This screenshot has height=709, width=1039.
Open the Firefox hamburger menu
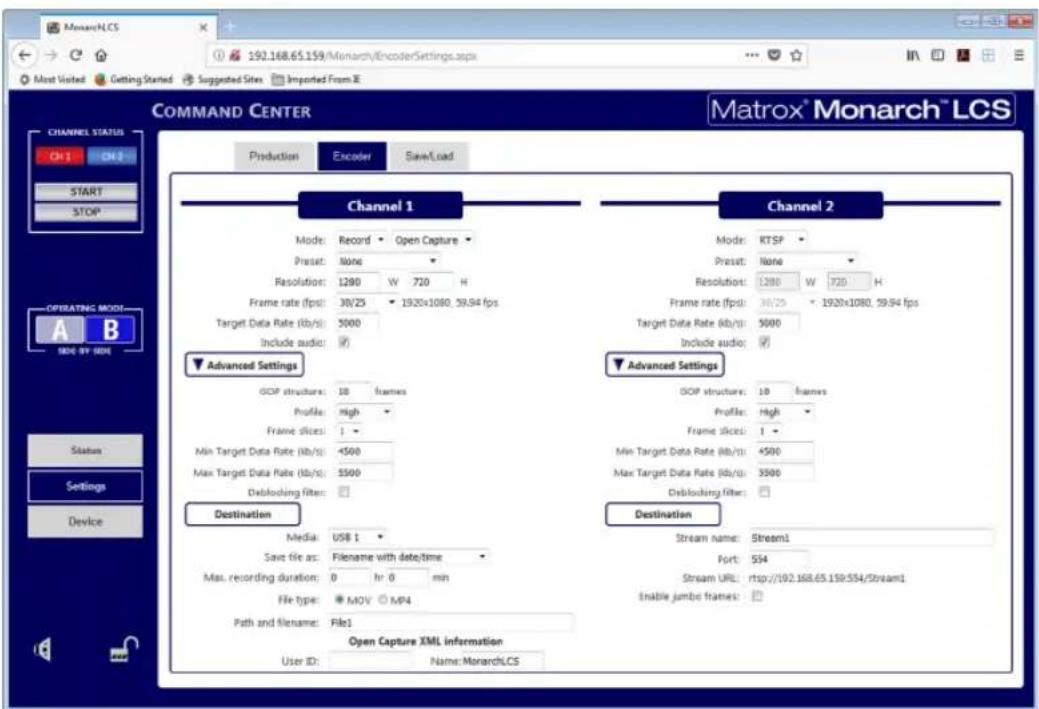[x=1019, y=56]
